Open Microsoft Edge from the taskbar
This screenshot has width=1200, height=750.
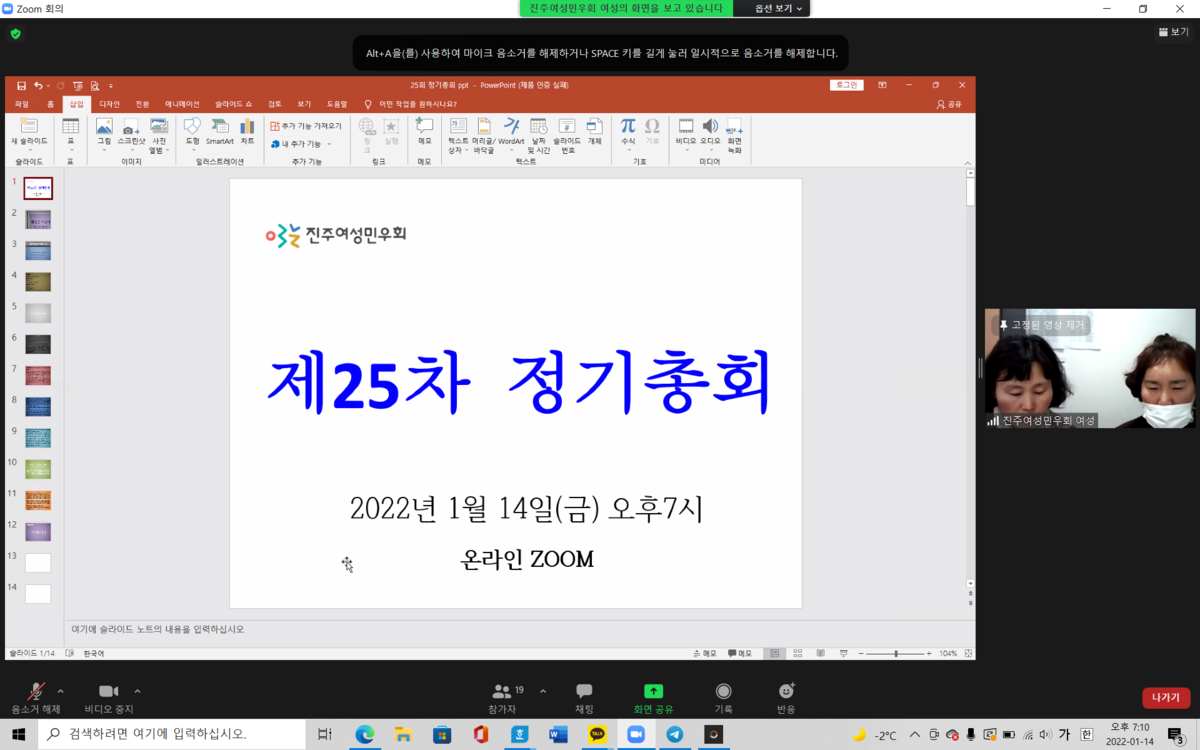tap(364, 735)
